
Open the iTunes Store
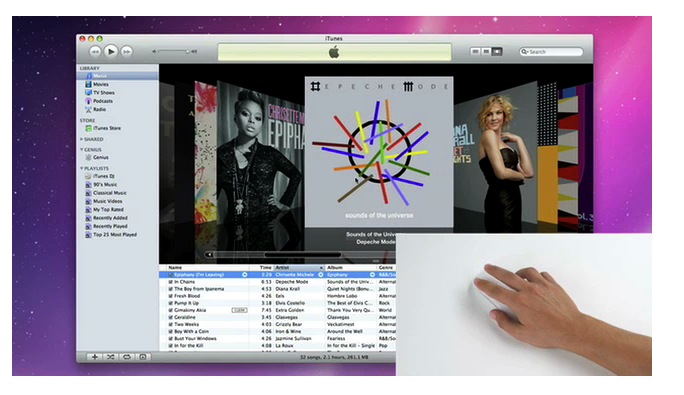pyautogui.click(x=107, y=128)
